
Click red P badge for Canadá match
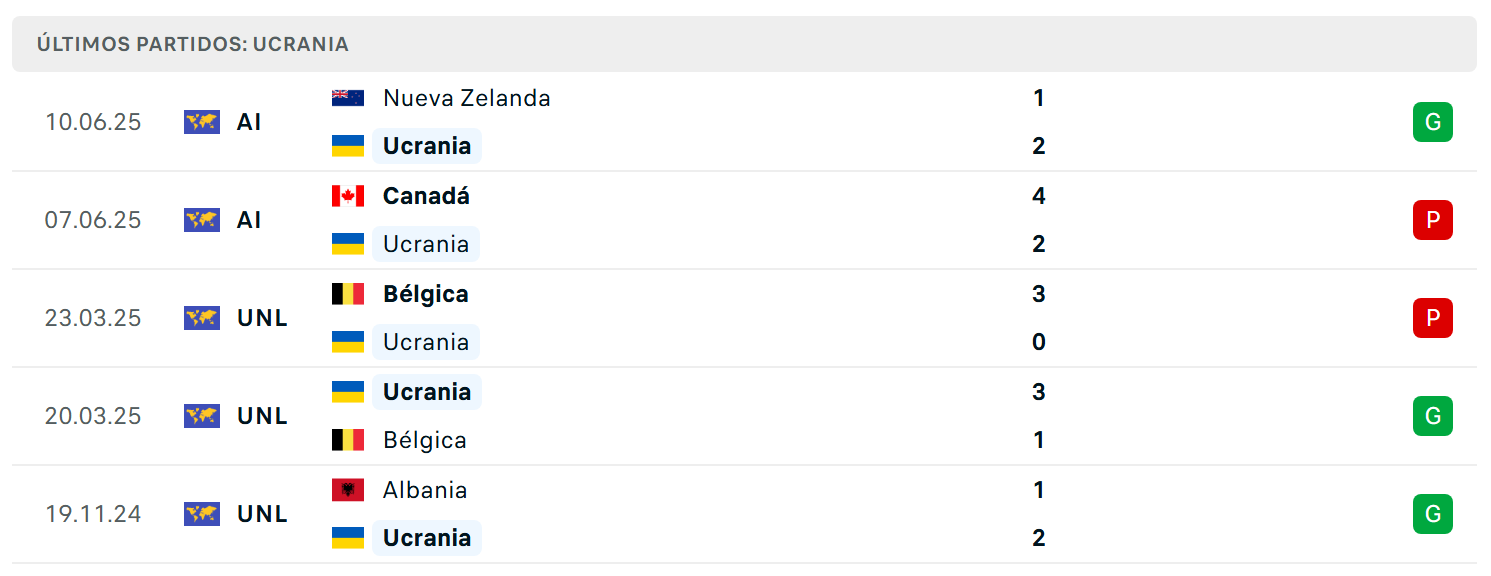(x=1432, y=220)
